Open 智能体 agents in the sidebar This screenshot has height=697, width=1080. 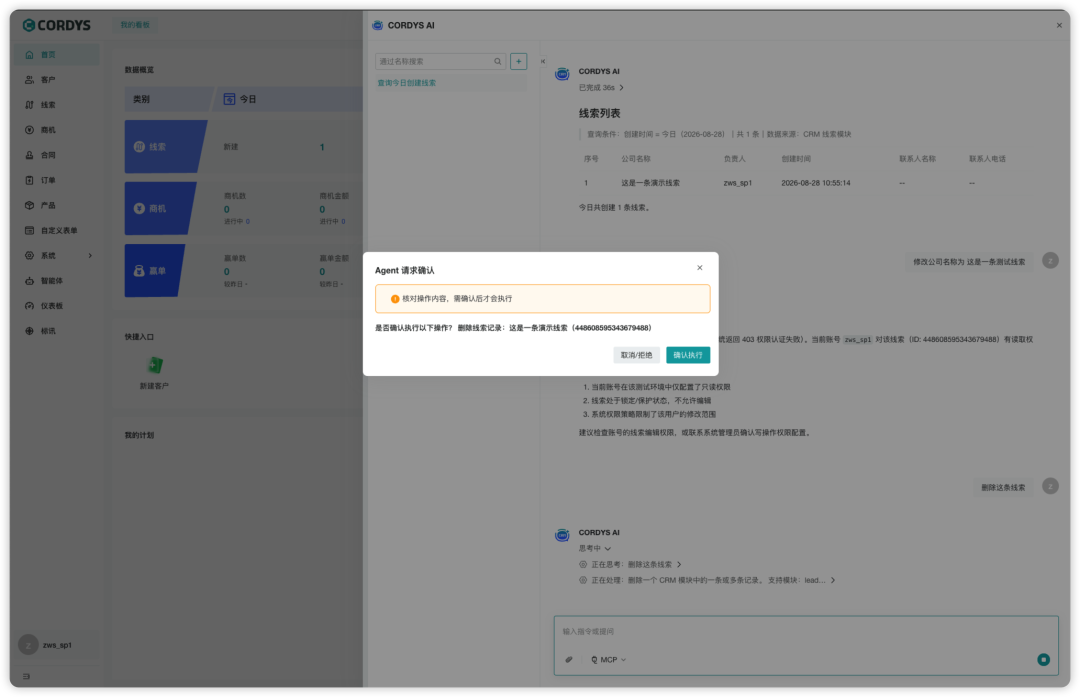(x=56, y=281)
